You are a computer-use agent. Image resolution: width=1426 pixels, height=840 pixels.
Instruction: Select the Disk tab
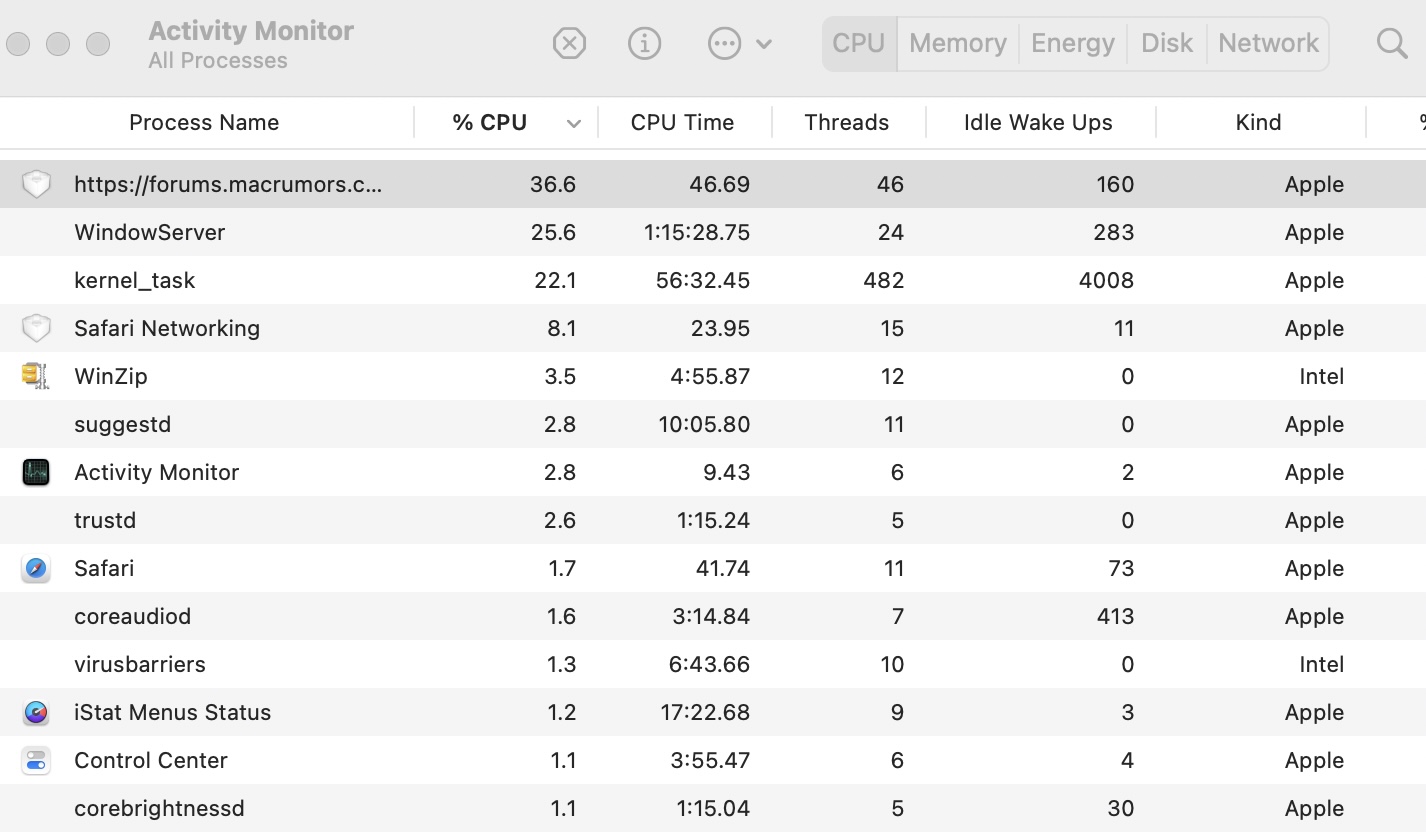pyautogui.click(x=1166, y=43)
